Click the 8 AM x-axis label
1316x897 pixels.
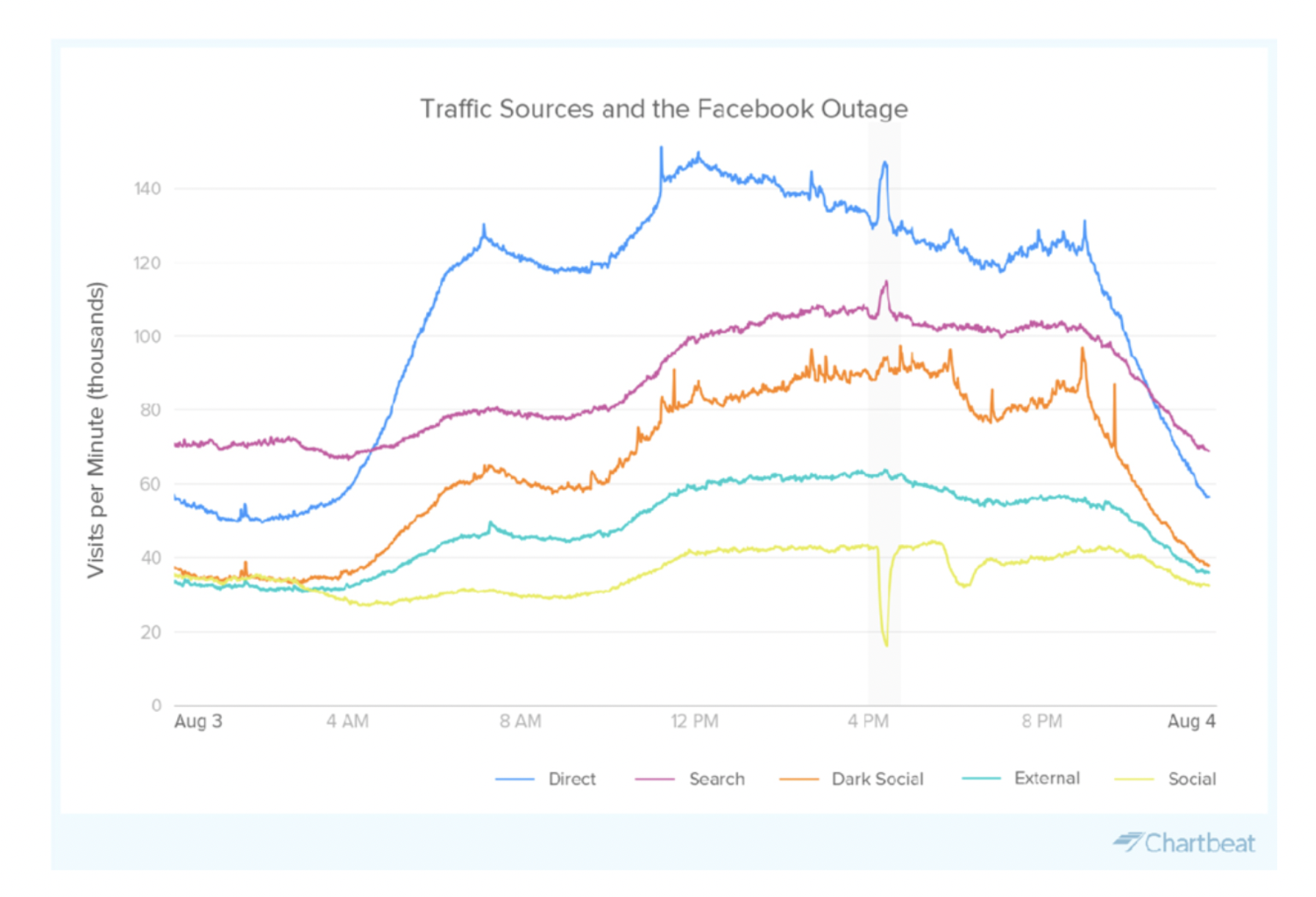[520, 722]
